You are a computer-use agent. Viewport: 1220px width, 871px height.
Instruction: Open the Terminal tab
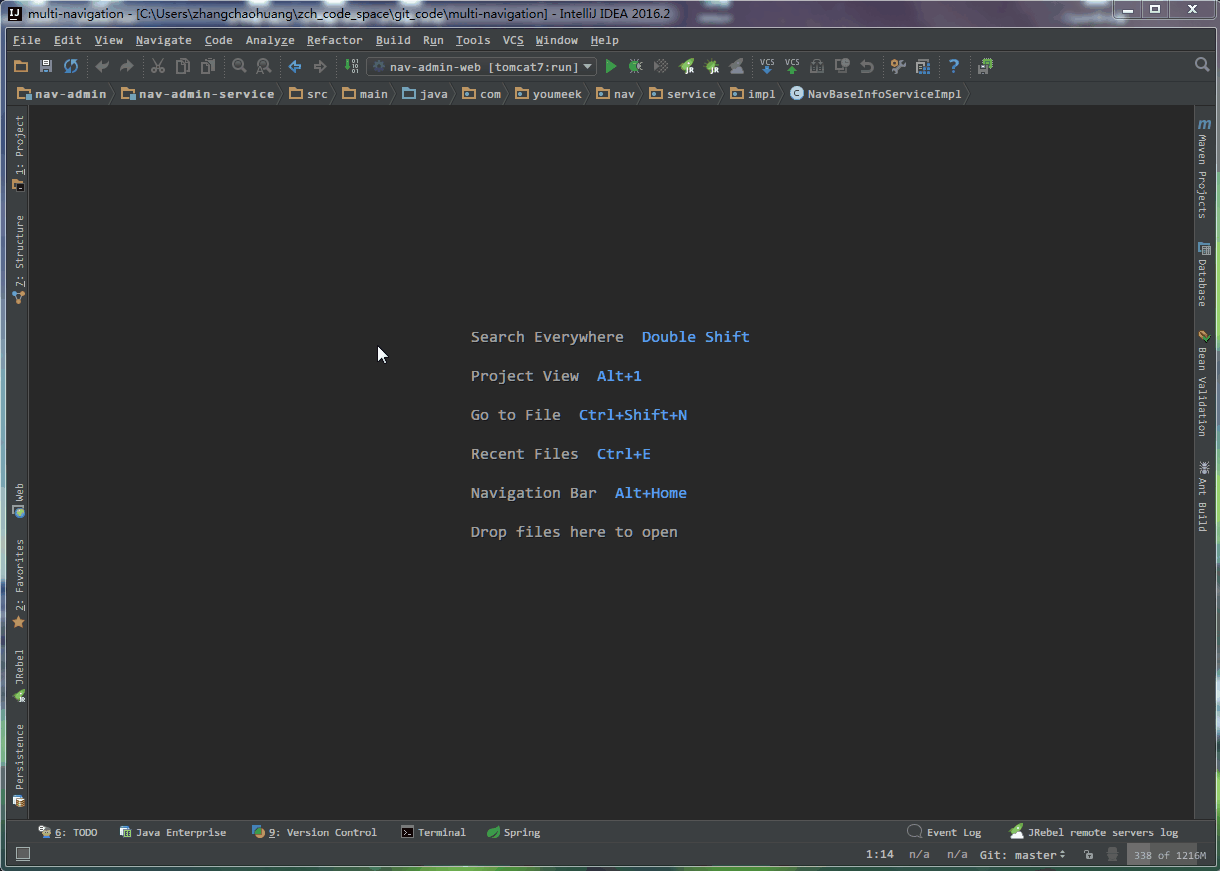434,832
